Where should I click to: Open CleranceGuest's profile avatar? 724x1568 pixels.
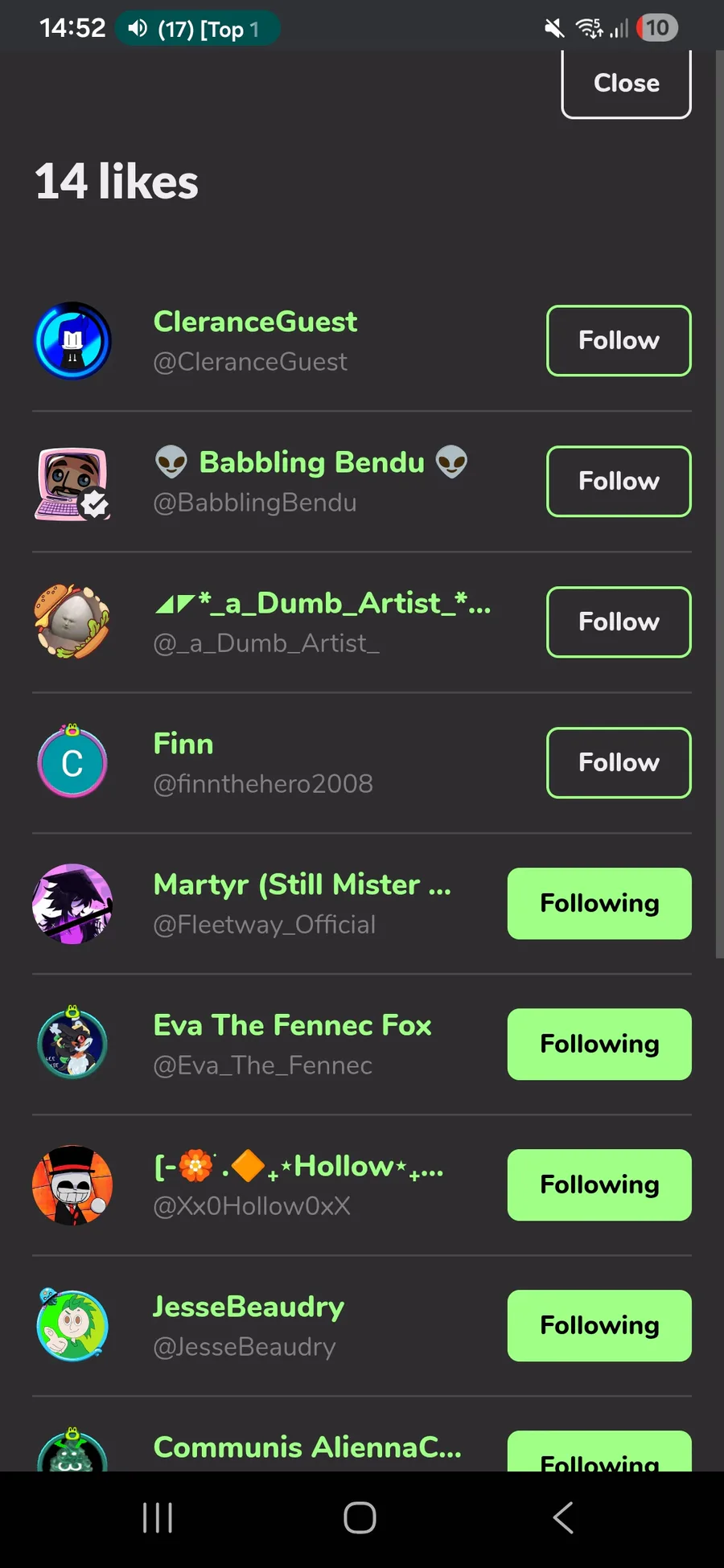[72, 341]
